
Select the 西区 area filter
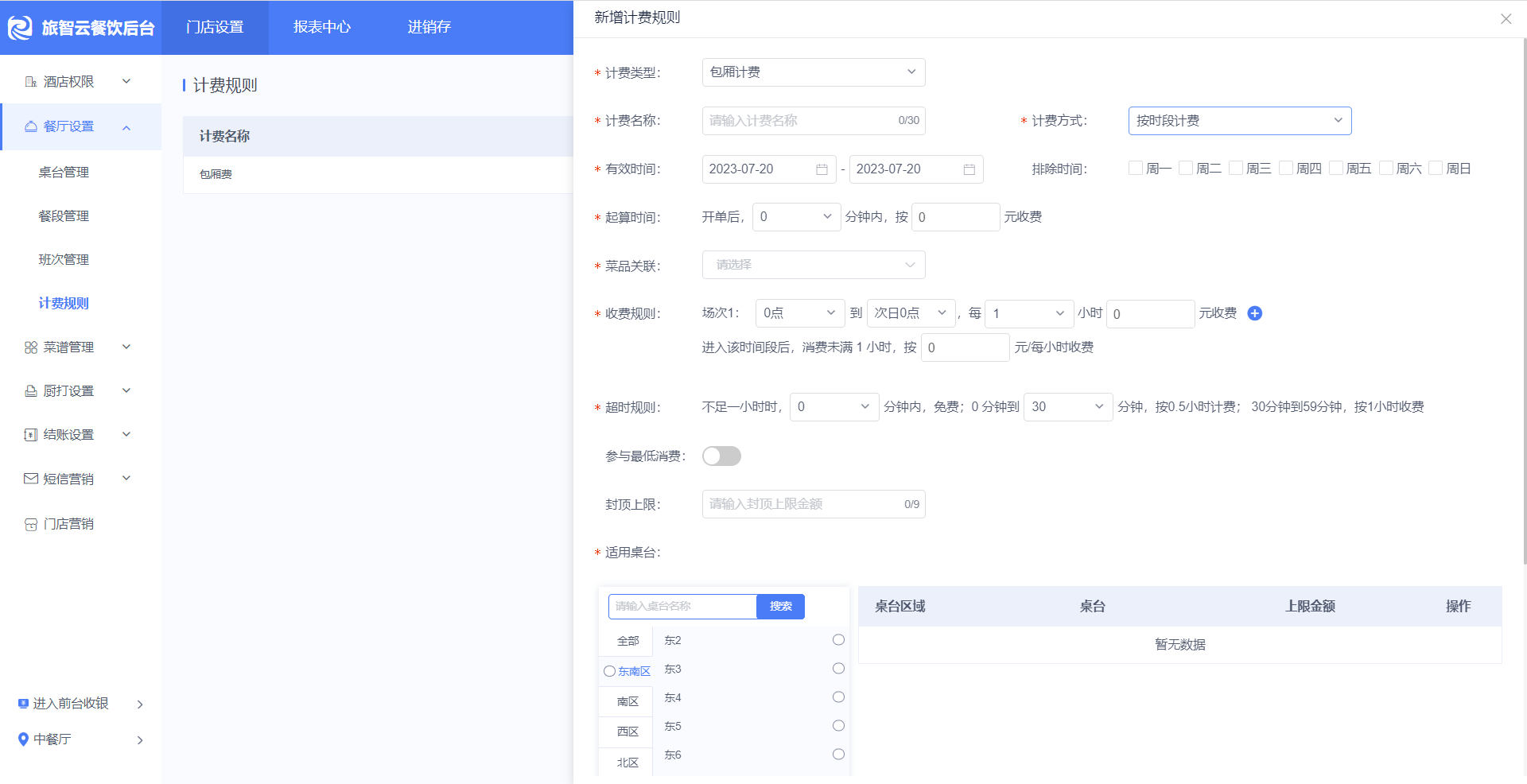tap(628, 732)
